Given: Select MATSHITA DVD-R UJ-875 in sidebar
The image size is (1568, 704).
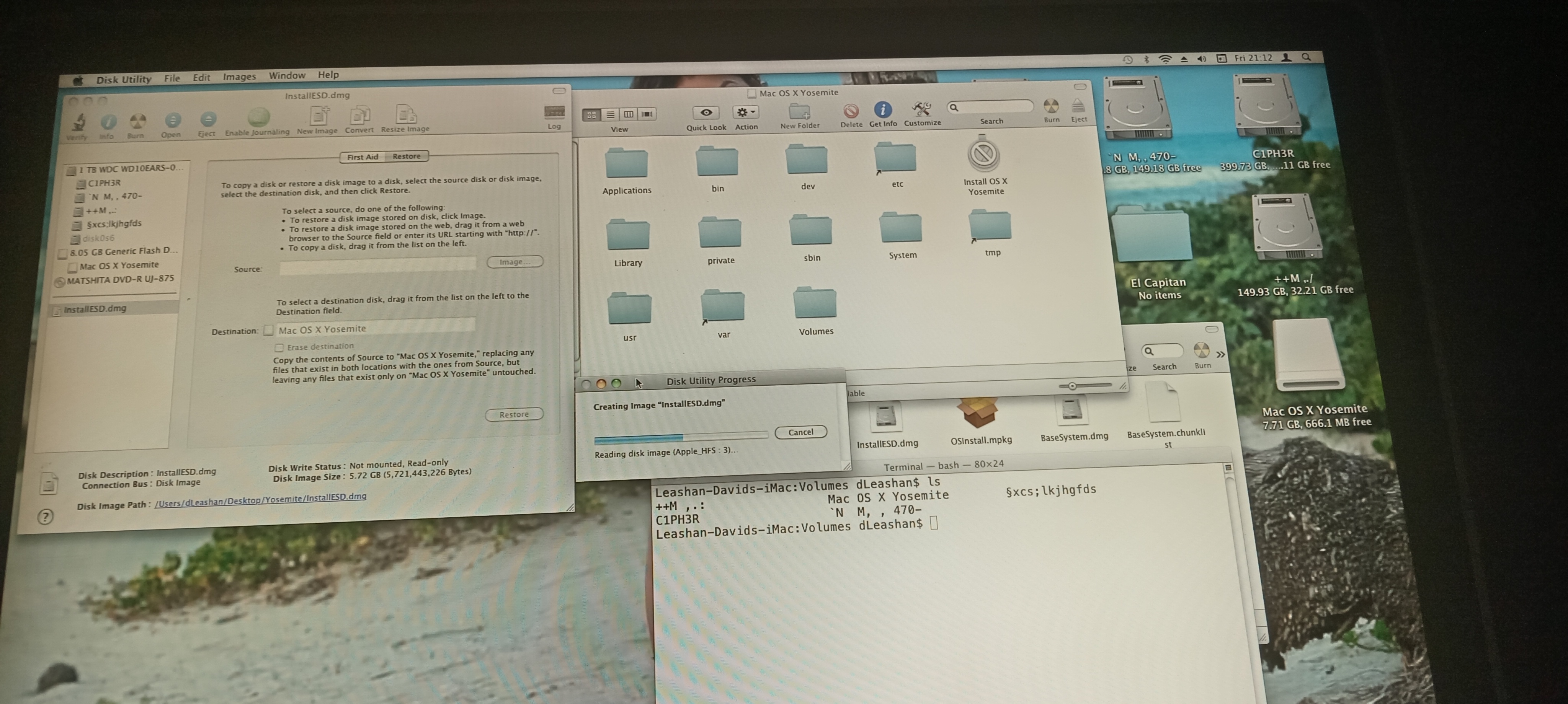Looking at the screenshot, I should pos(114,280).
